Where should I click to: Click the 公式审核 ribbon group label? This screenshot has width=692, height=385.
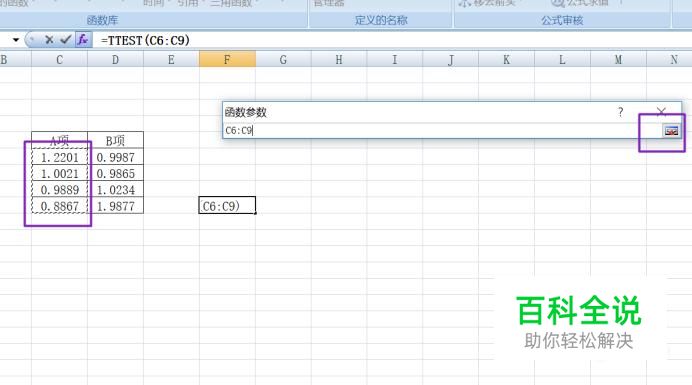562,20
